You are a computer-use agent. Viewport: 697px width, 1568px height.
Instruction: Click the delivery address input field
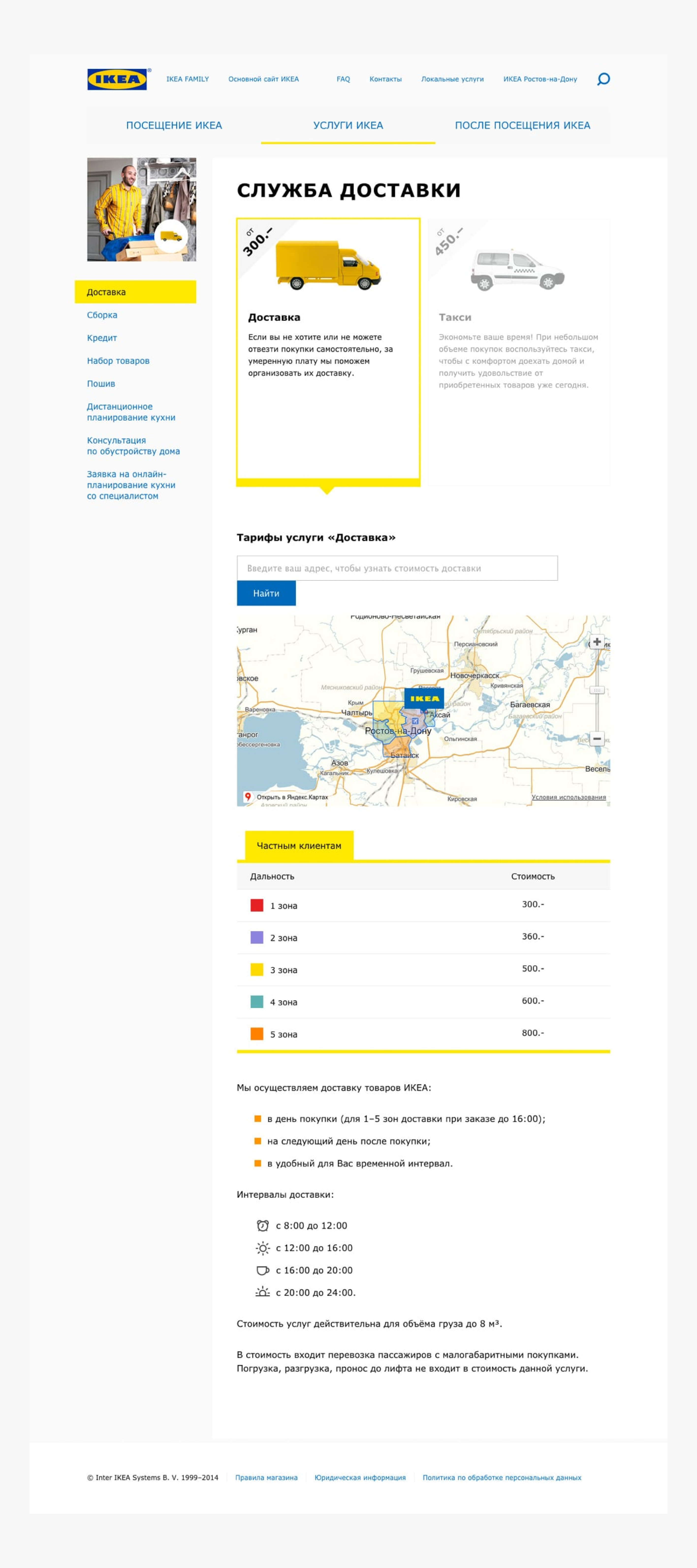397,568
